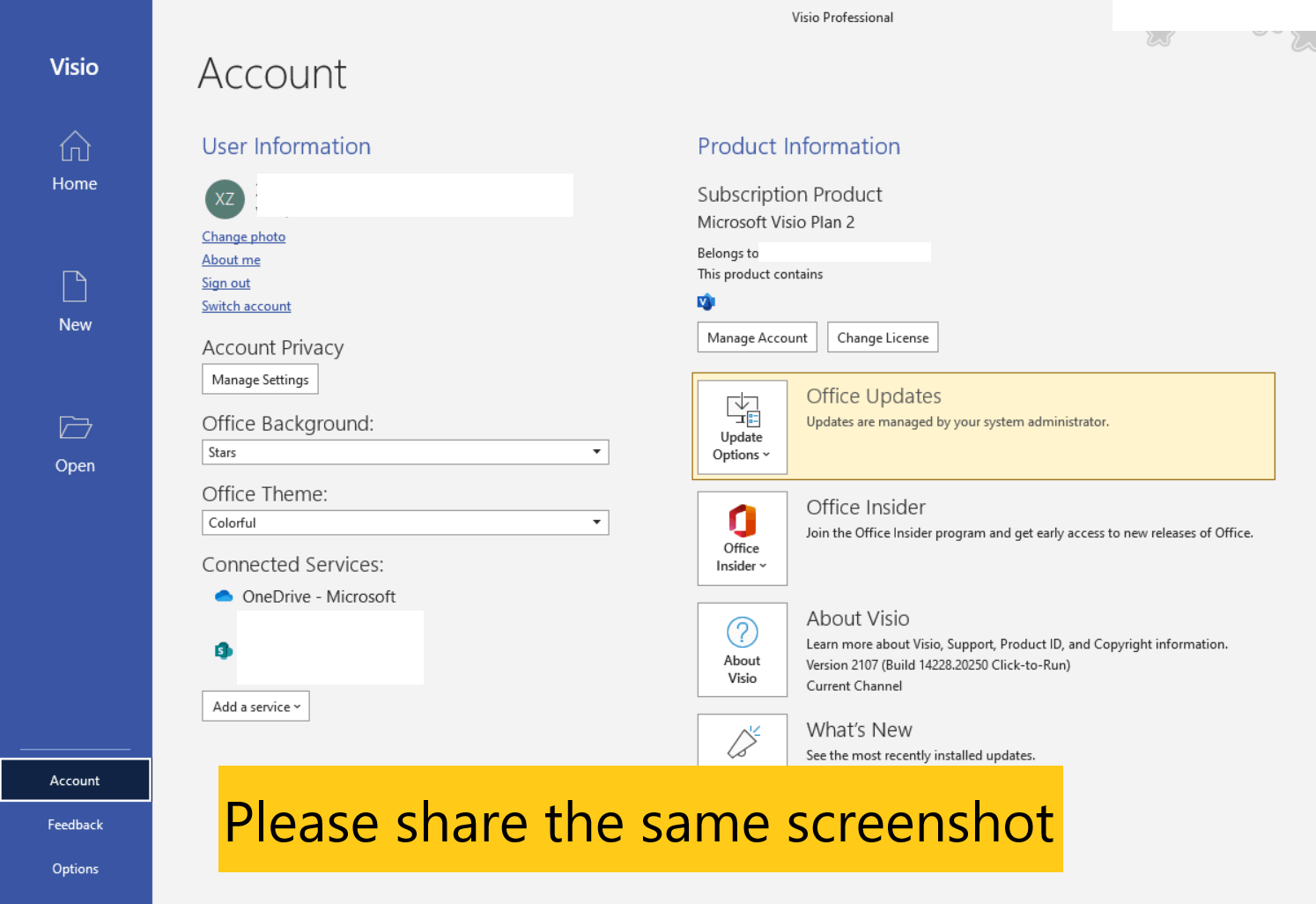This screenshot has height=904, width=1316.
Task: Click the Visio product icon under This product contains
Action: coord(706,302)
